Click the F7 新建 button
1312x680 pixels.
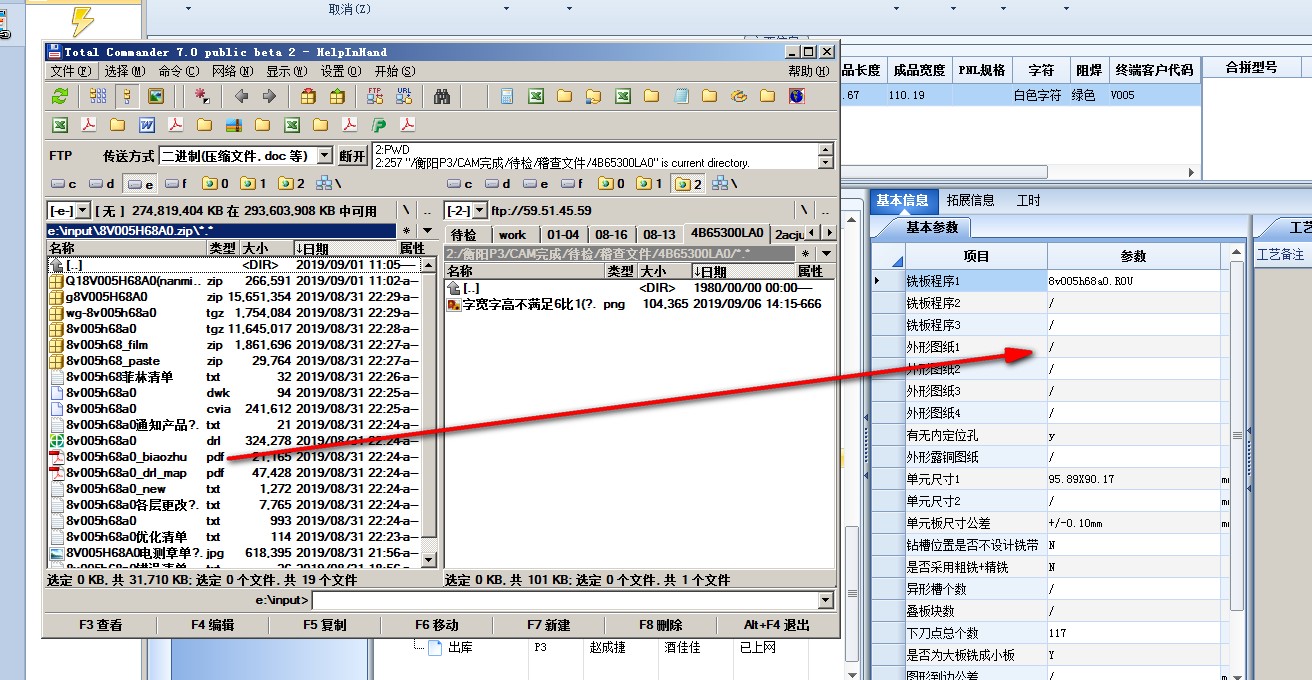coord(549,625)
